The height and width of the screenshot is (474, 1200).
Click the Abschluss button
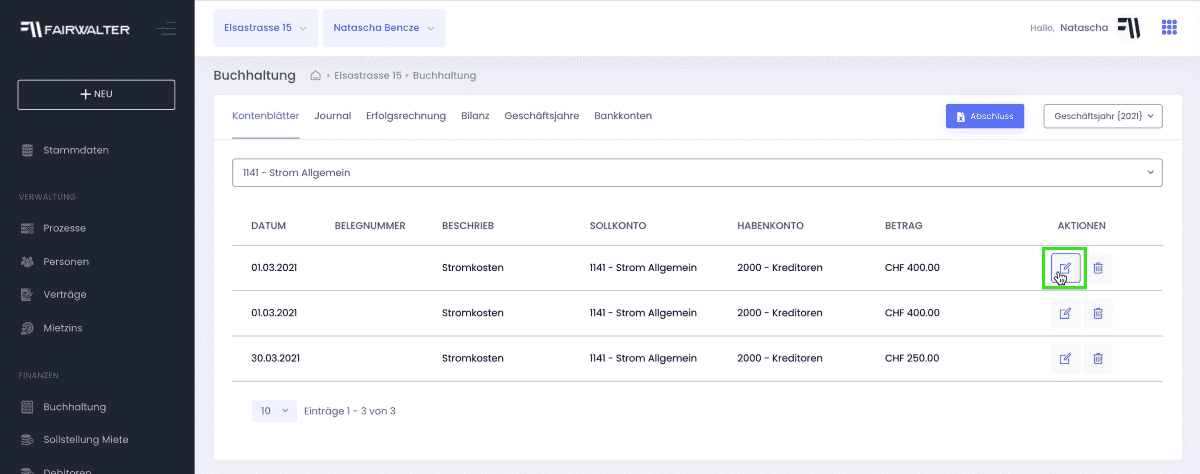click(985, 116)
